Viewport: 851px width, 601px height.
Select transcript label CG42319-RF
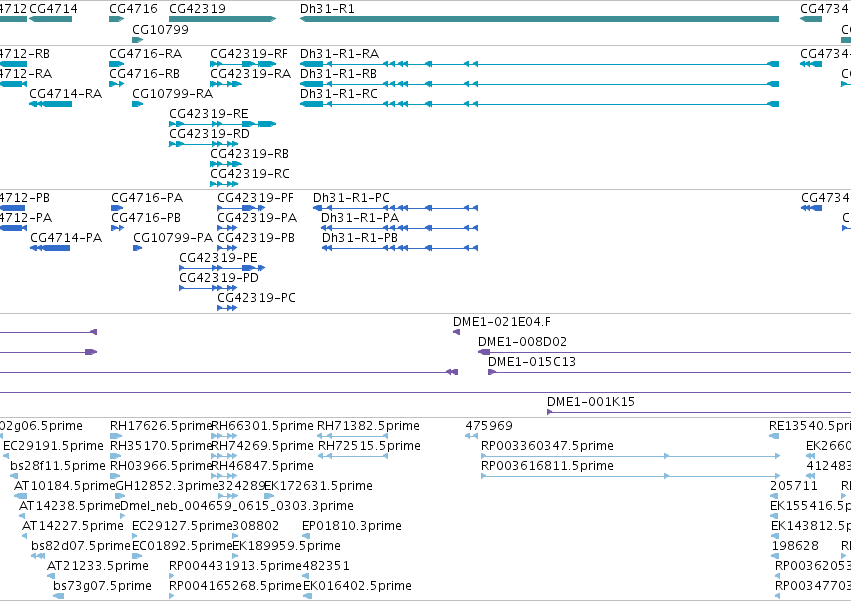click(x=249, y=54)
